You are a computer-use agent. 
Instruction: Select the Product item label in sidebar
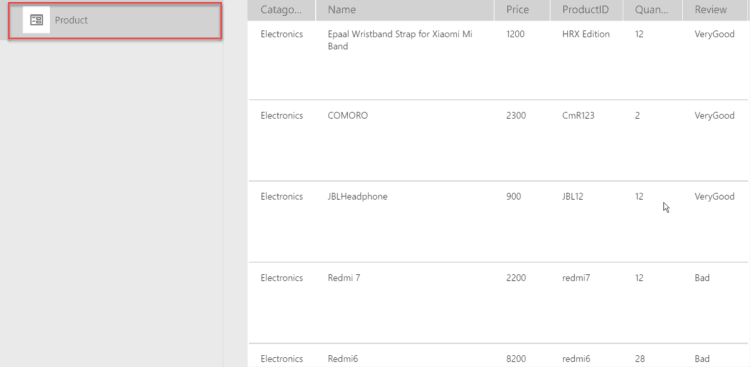click(71, 20)
